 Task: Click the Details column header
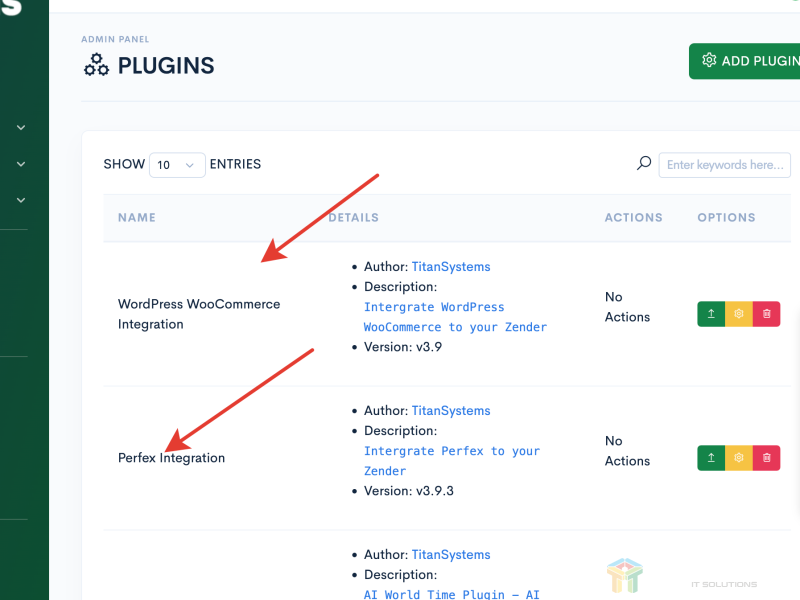(x=354, y=217)
